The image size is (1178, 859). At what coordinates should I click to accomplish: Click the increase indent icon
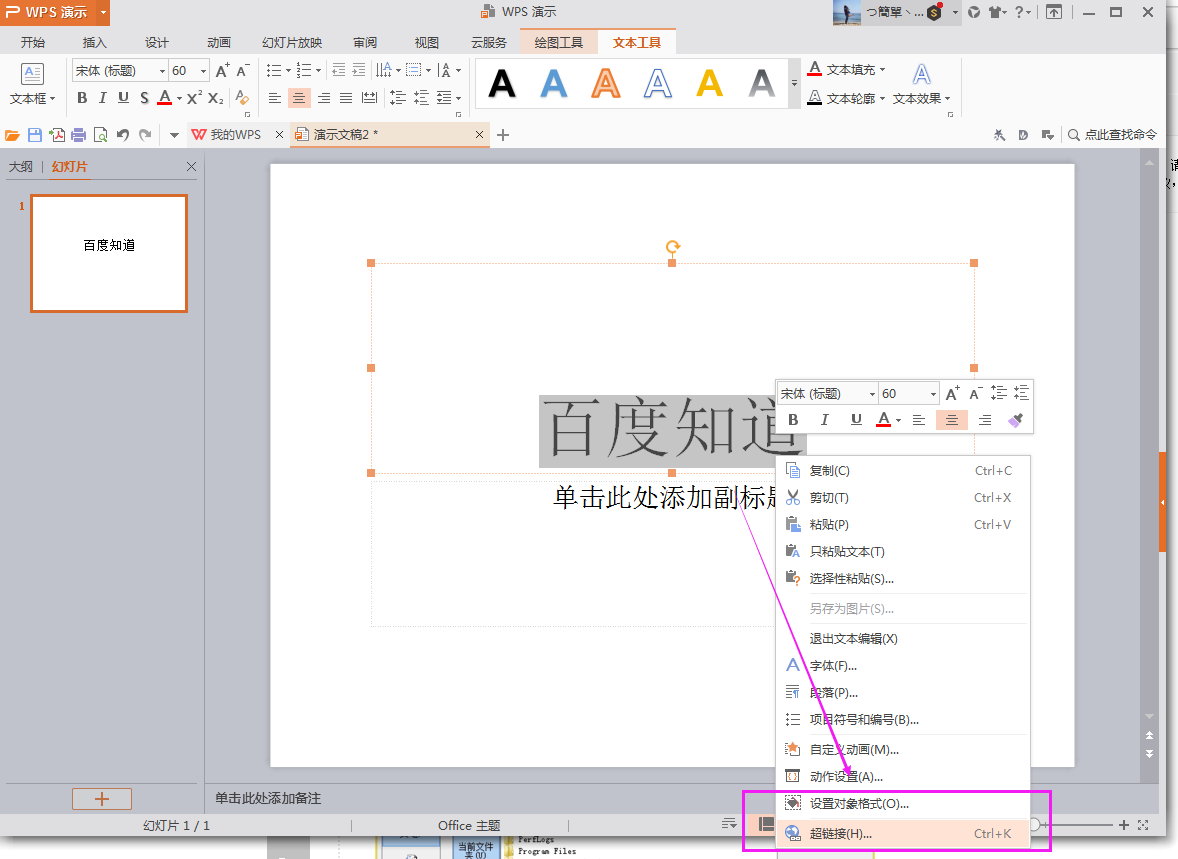coord(359,70)
